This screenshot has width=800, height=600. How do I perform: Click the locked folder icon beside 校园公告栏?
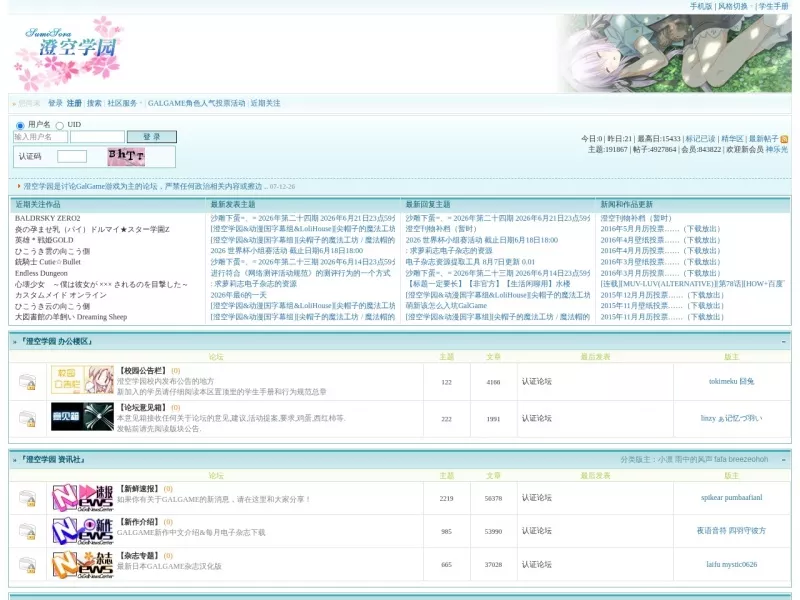point(28,382)
